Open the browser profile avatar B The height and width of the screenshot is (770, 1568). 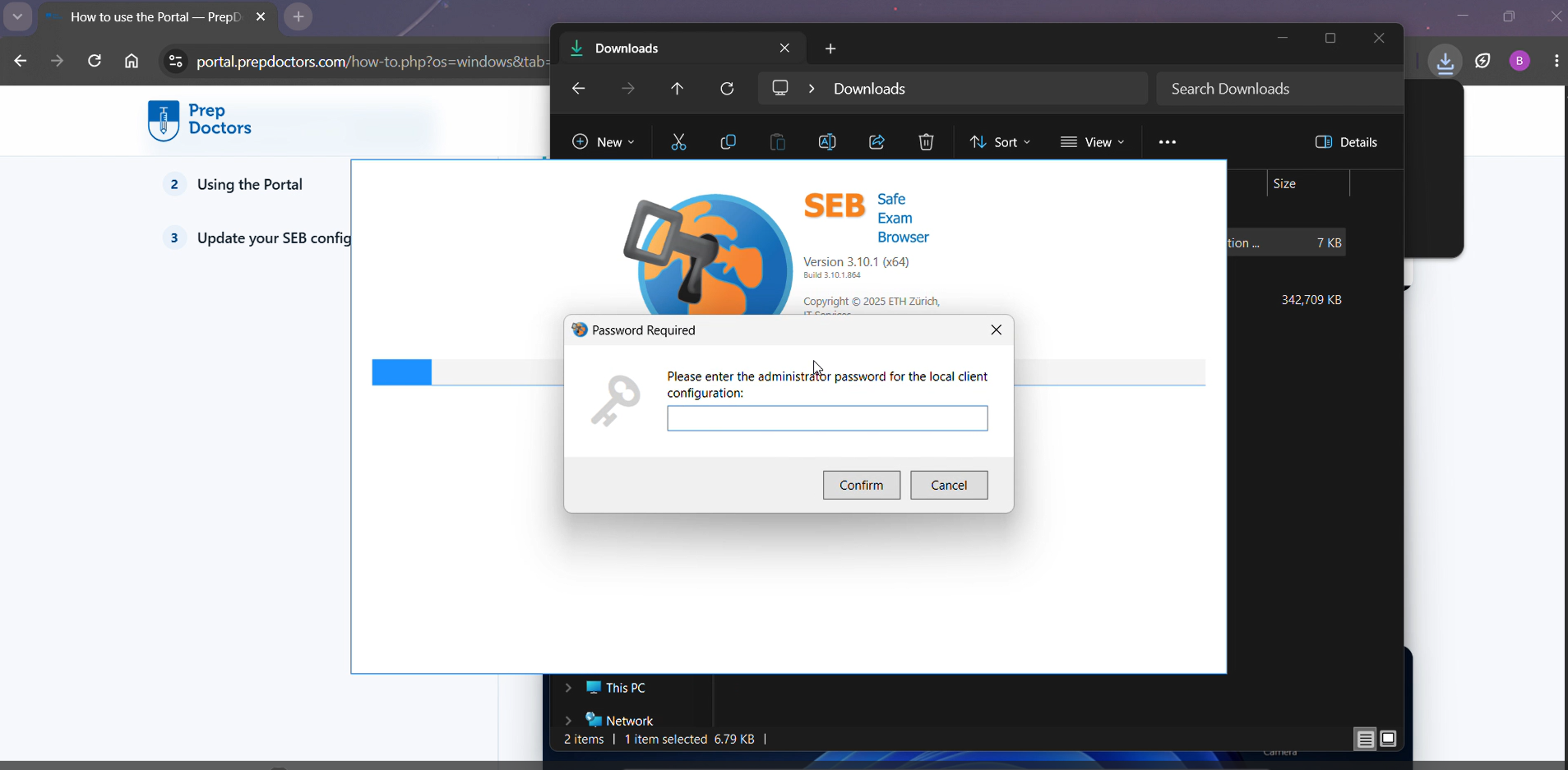point(1519,62)
